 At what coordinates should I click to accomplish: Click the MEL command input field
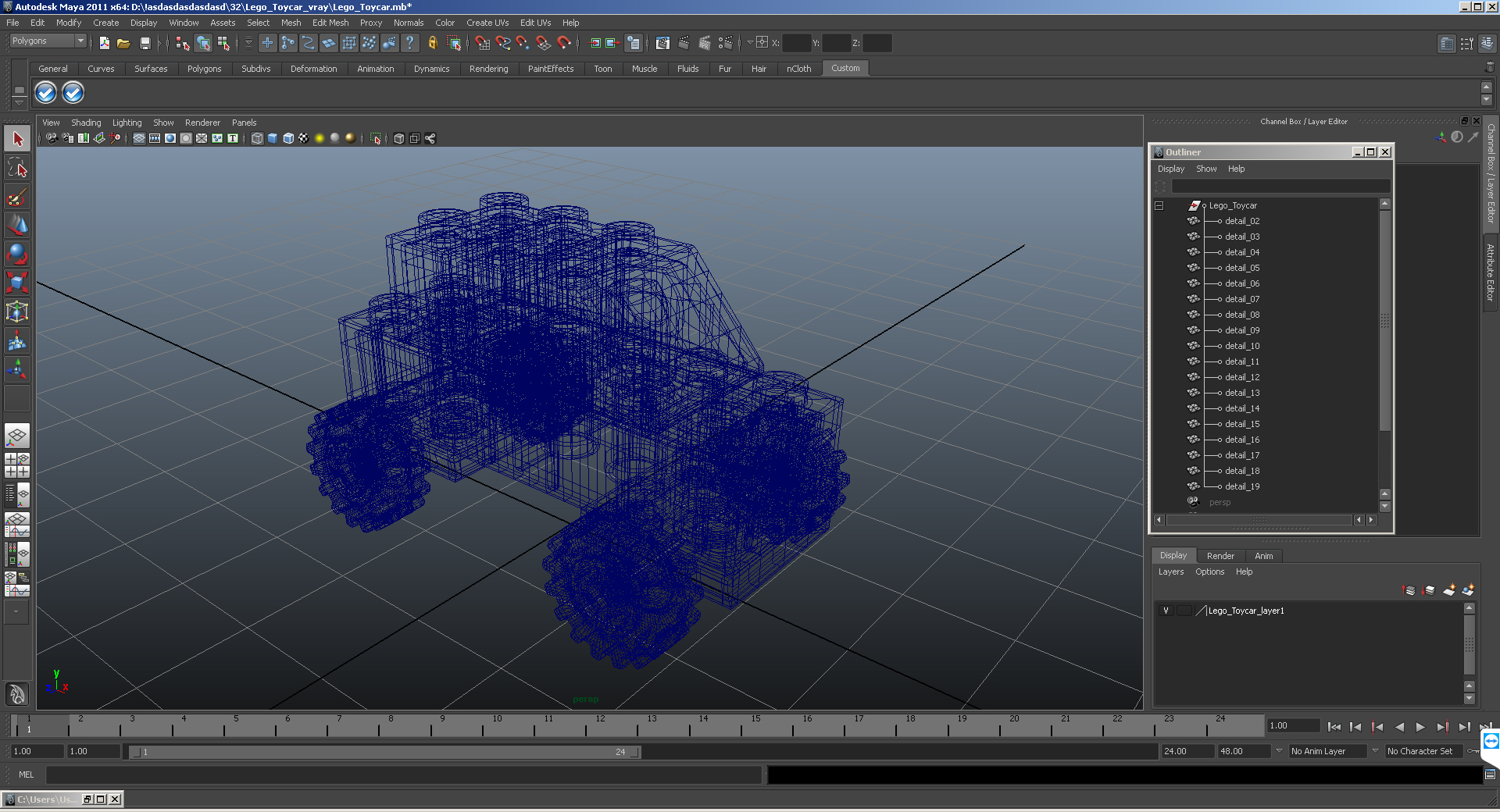click(x=404, y=775)
